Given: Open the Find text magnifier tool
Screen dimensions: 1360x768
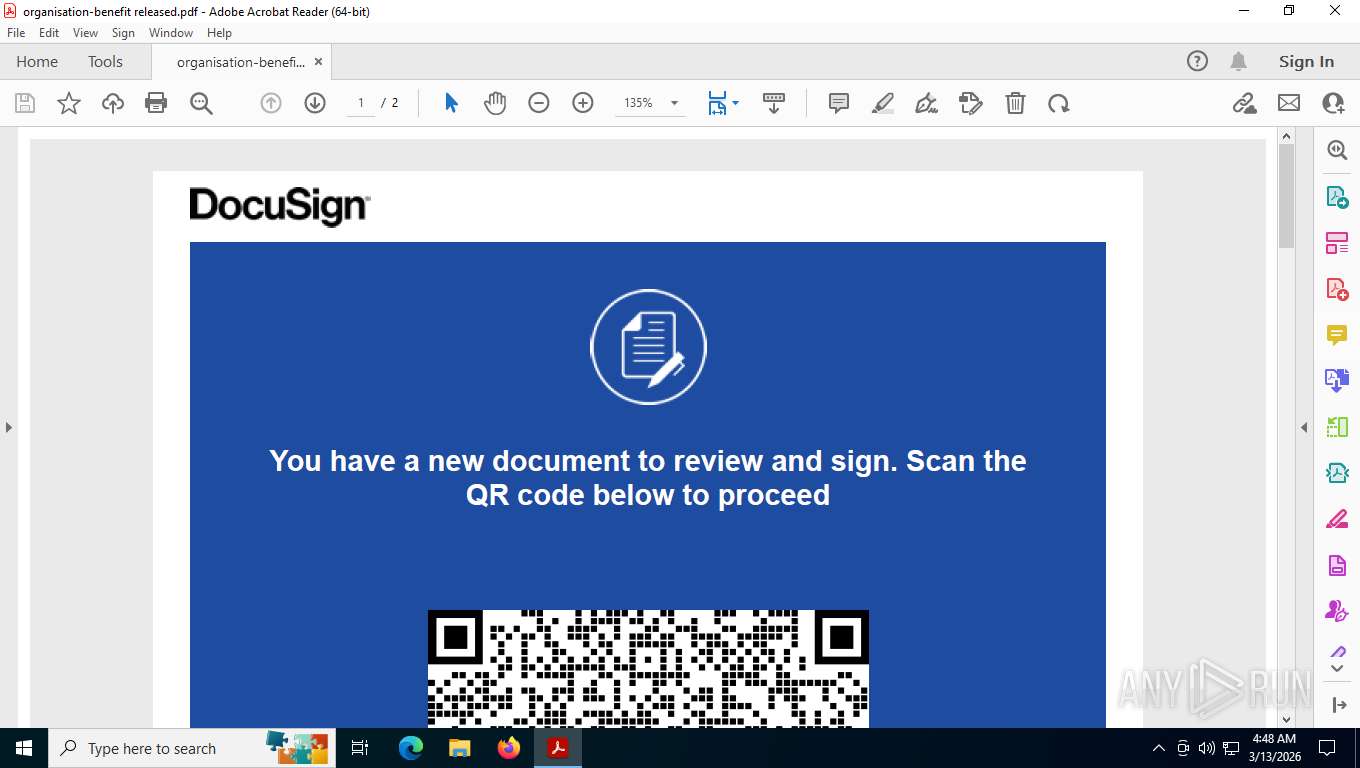Looking at the screenshot, I should [x=201, y=103].
